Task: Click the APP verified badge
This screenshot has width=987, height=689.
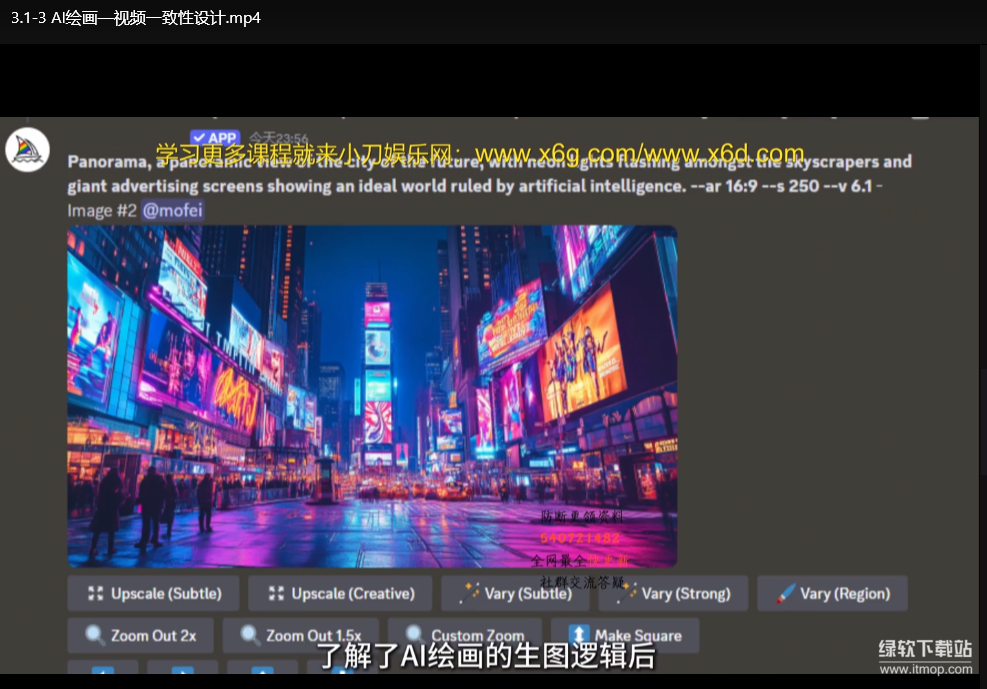Action: tap(215, 138)
